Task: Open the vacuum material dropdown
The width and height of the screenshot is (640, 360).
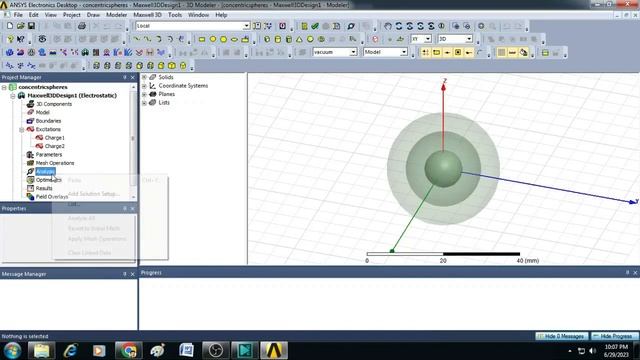Action: coord(353,52)
